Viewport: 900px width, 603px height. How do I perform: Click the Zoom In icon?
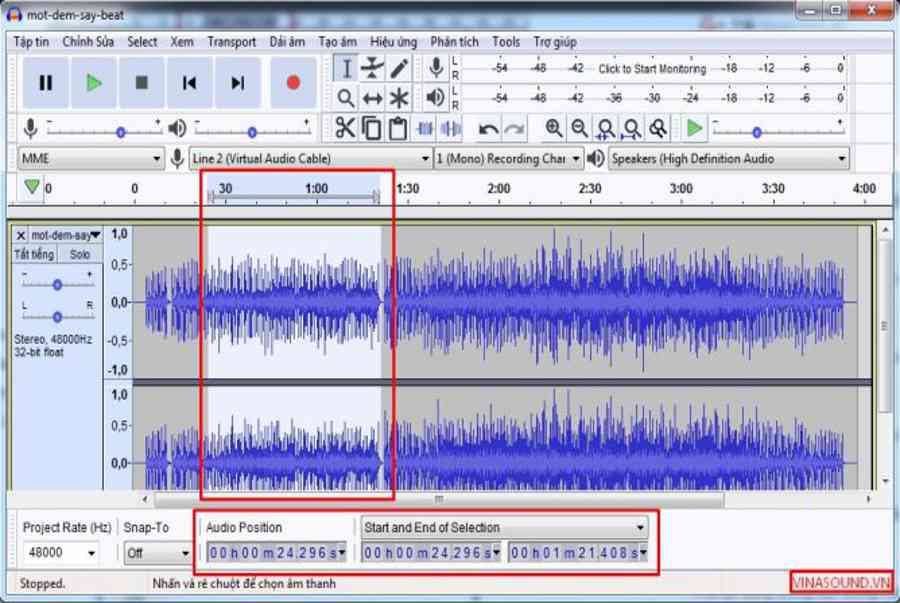[553, 129]
